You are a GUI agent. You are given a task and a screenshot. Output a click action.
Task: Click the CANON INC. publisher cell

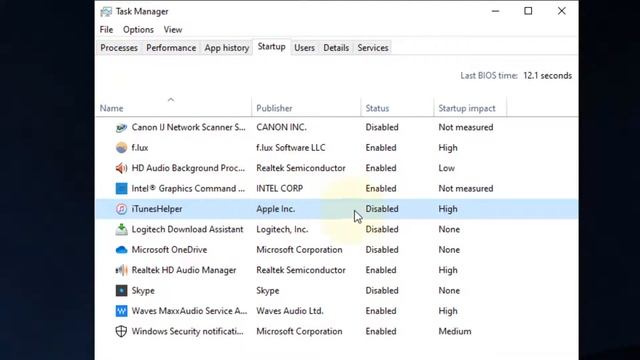pos(281,127)
